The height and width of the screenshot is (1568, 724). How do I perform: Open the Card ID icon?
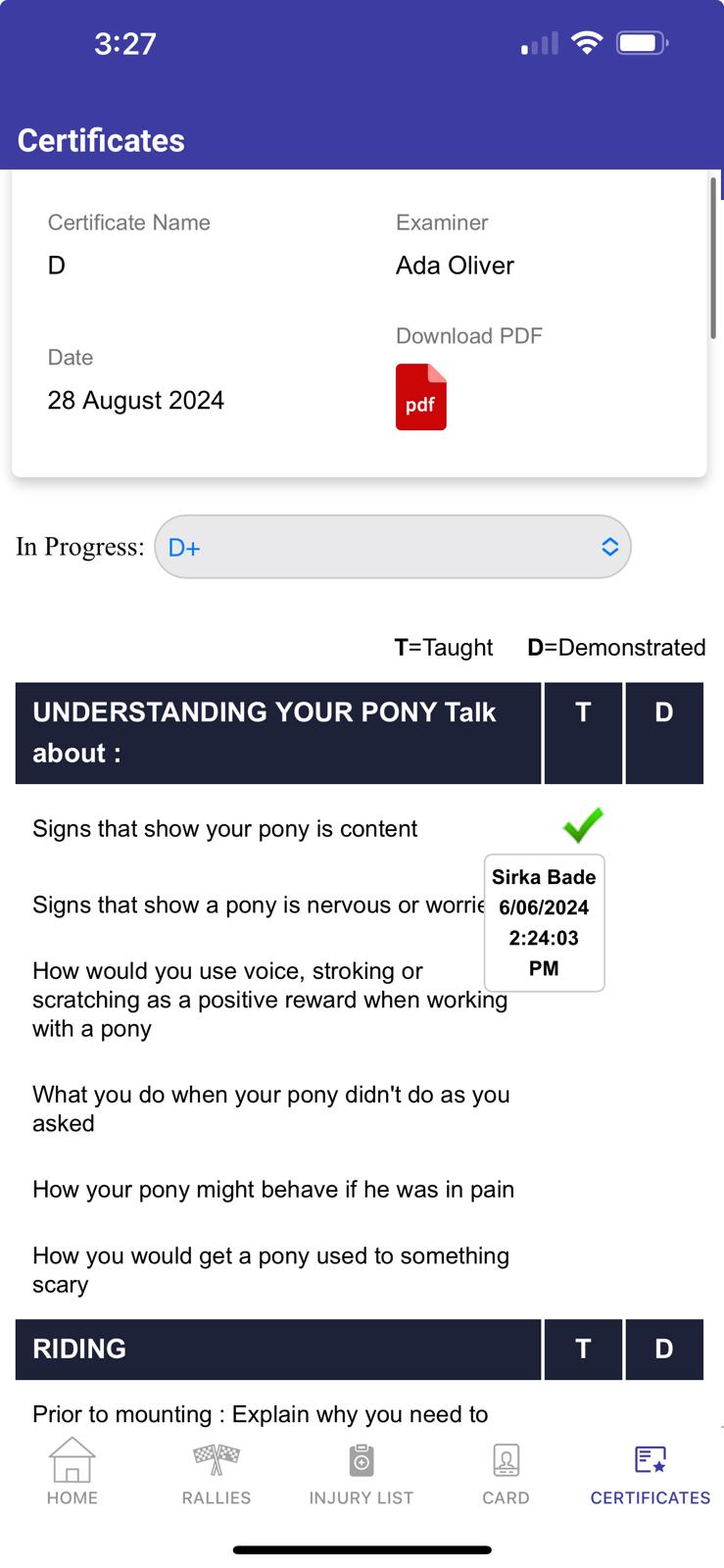pyautogui.click(x=506, y=1460)
